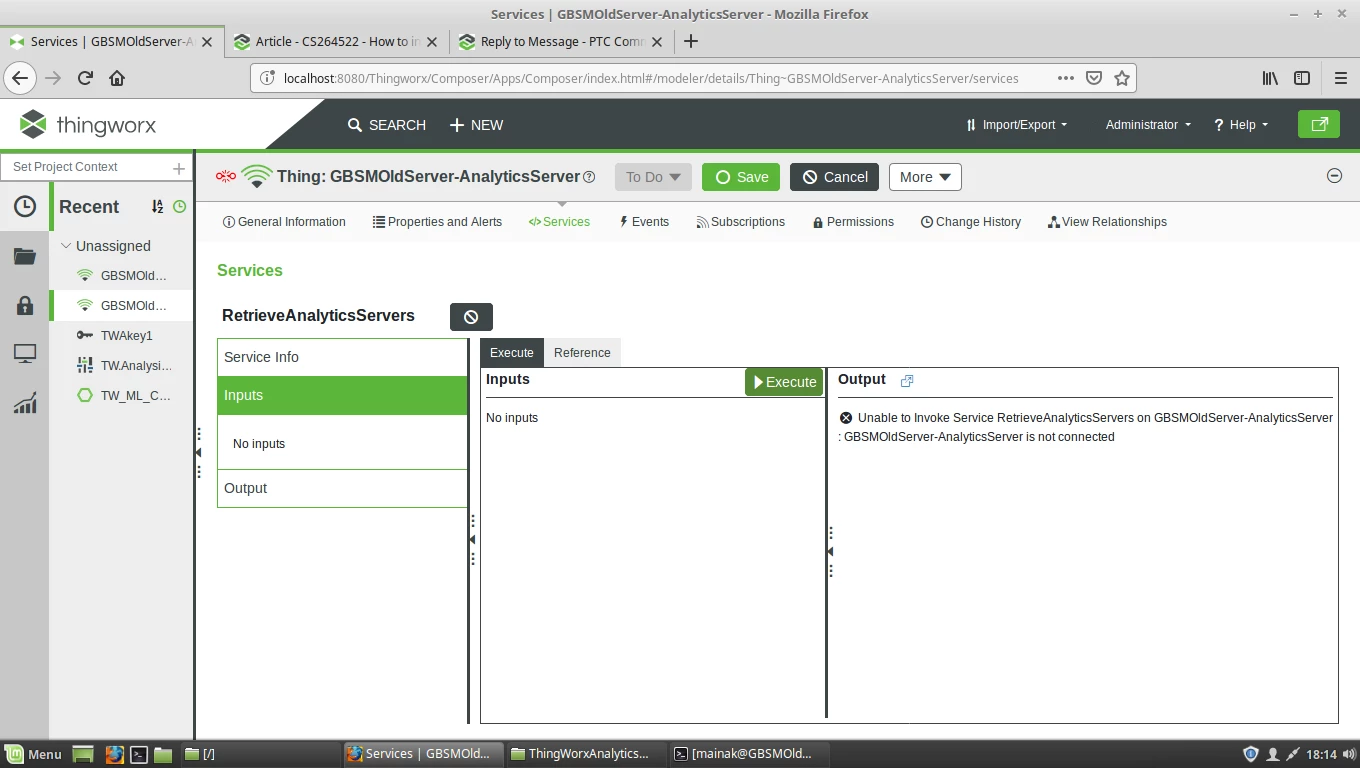Screen dimensions: 1360x768
Task: Click the Cancel button
Action: click(x=834, y=177)
